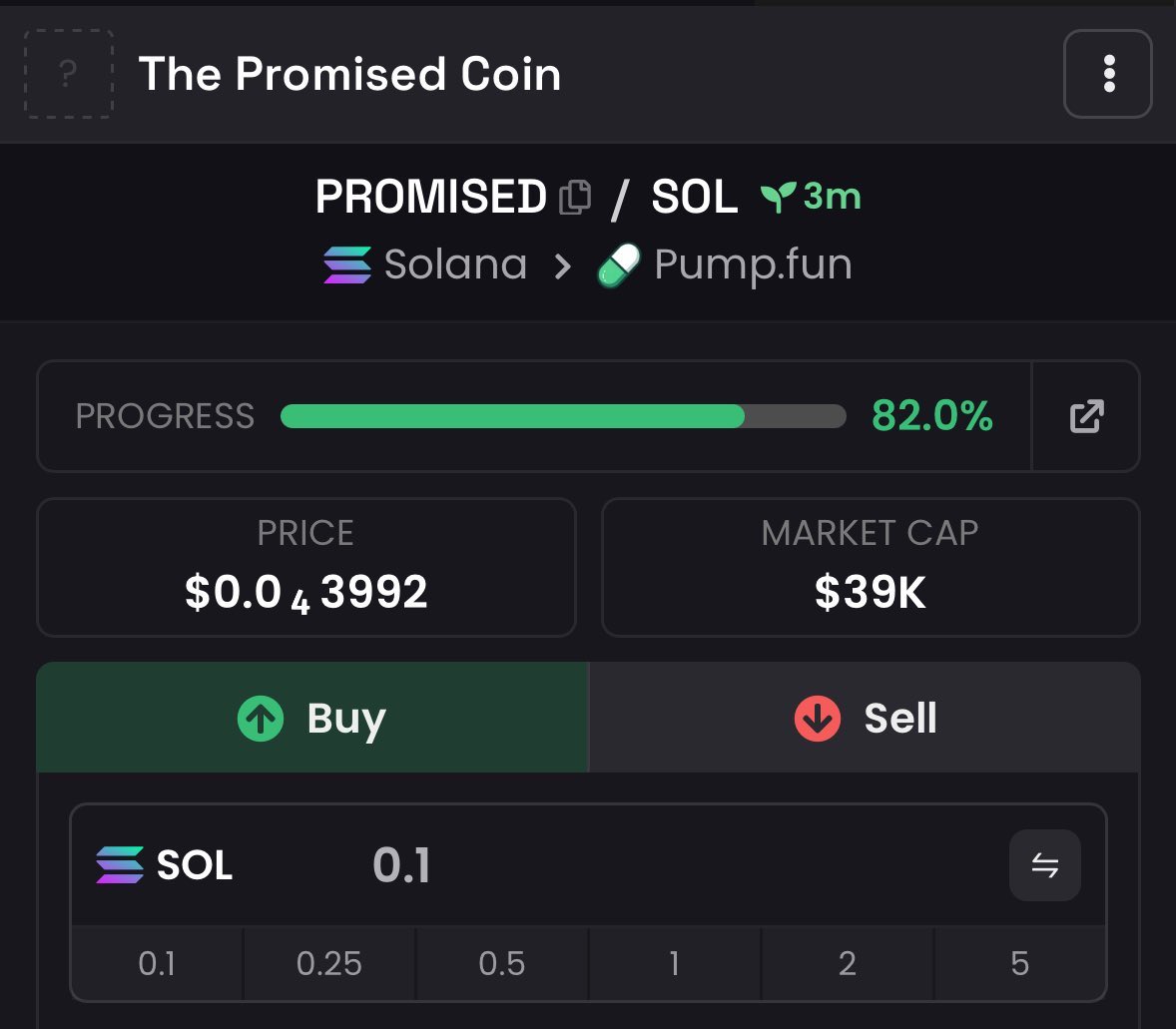Open the Pump.fun link text
This screenshot has width=1176, height=1029.
point(753,265)
